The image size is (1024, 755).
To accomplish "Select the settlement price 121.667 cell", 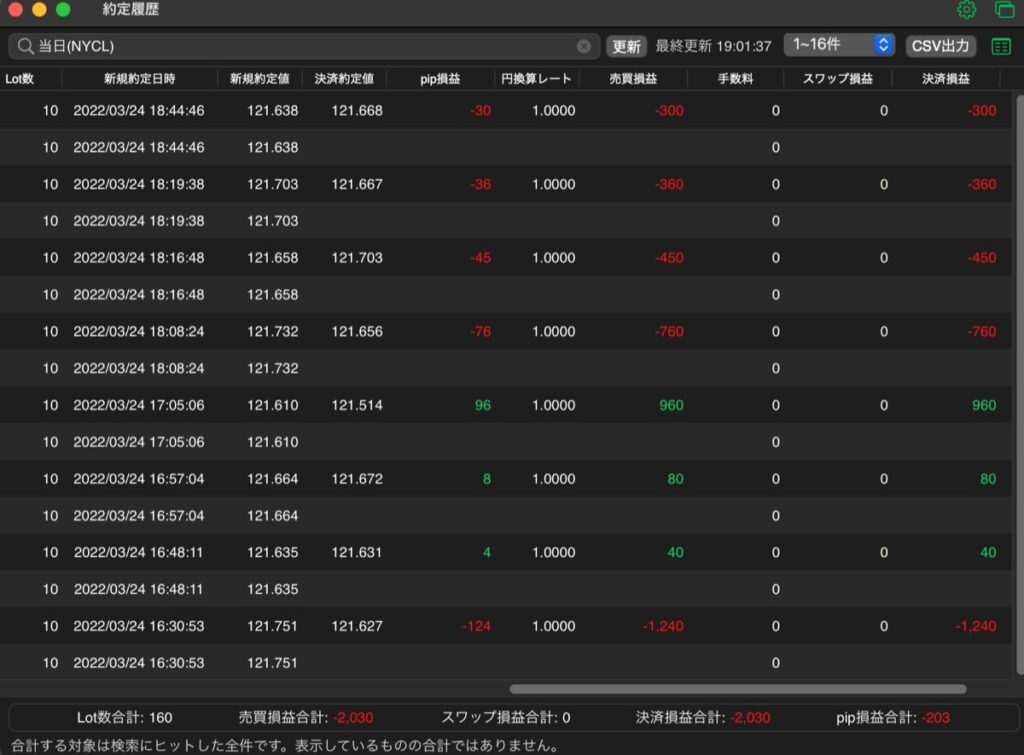I will pos(357,185).
